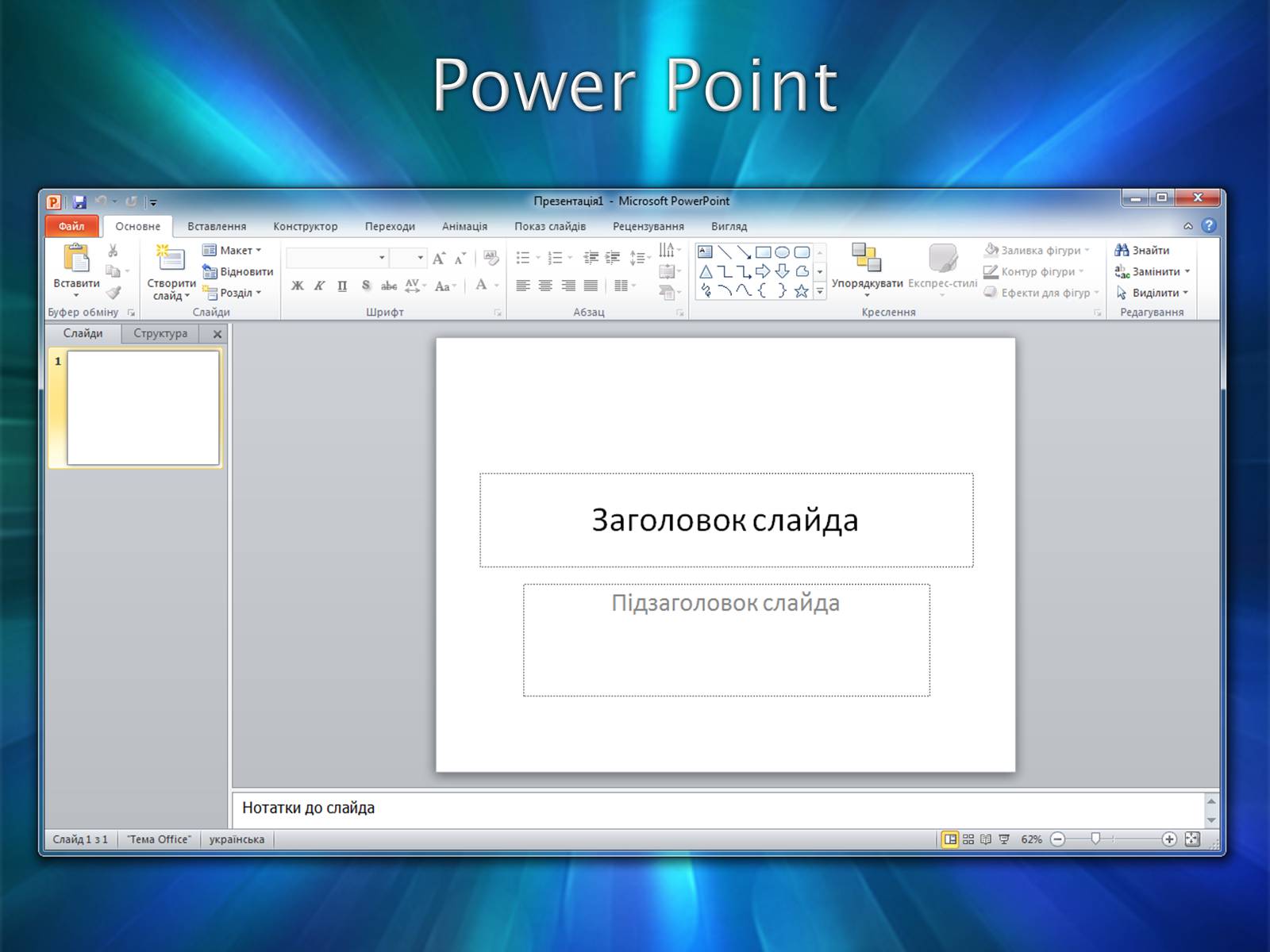Open the Макет layout dropdown
This screenshot has height=952, width=1270.
(232, 250)
